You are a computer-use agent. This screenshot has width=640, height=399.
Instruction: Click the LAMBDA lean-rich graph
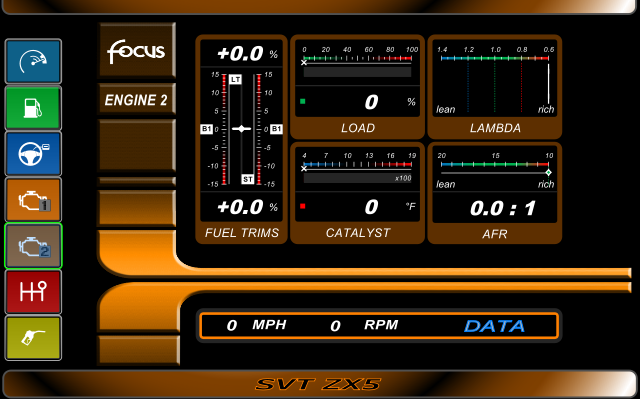tap(495, 80)
